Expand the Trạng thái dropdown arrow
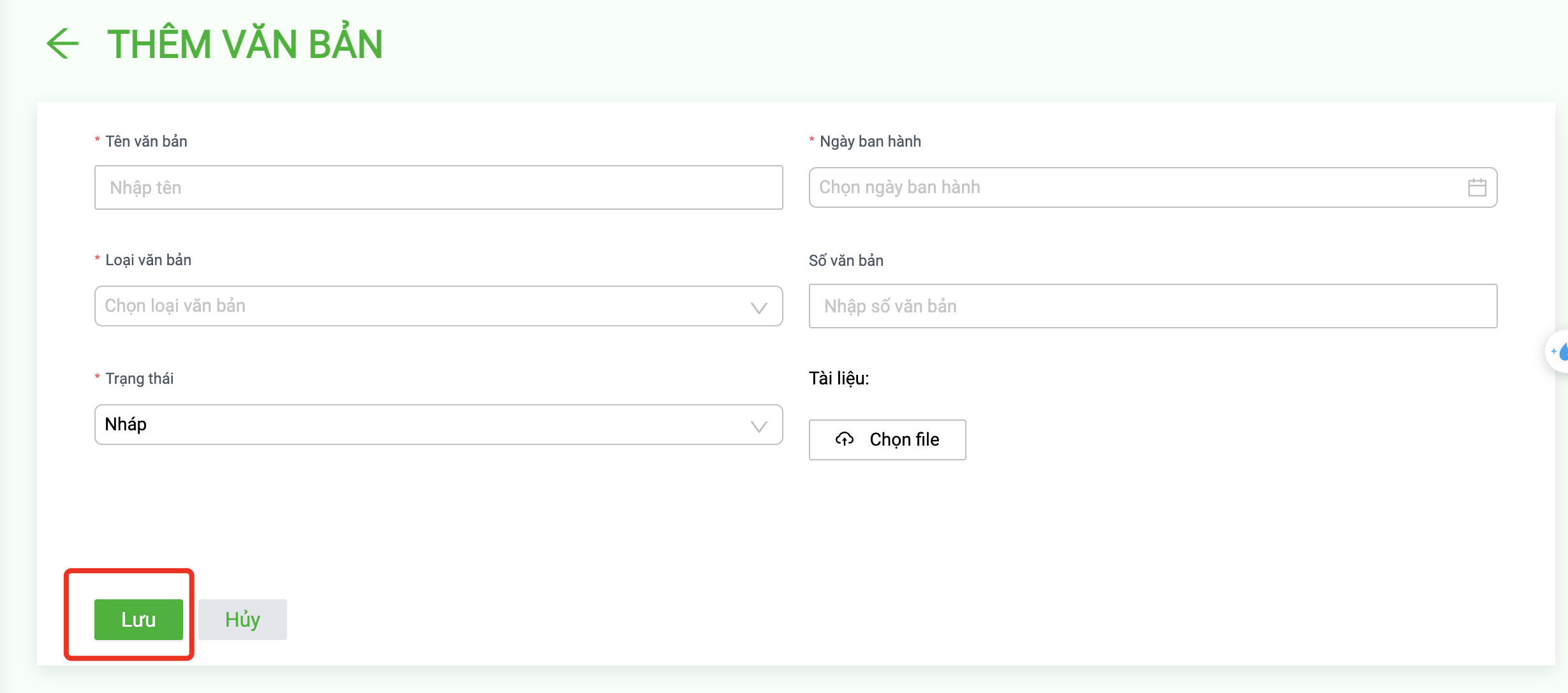This screenshot has width=1568, height=693. pyautogui.click(x=758, y=427)
